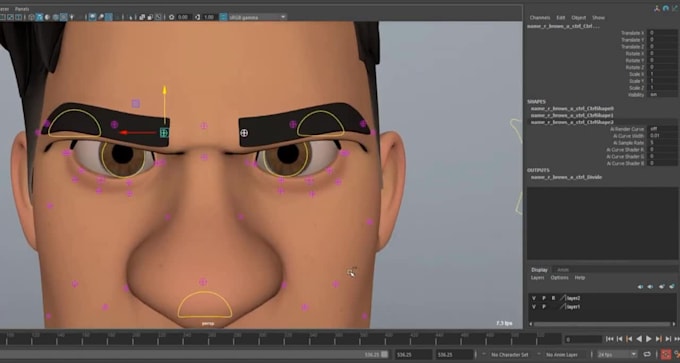Click the exposure reset icon in panel toolbar

[x=172, y=17]
